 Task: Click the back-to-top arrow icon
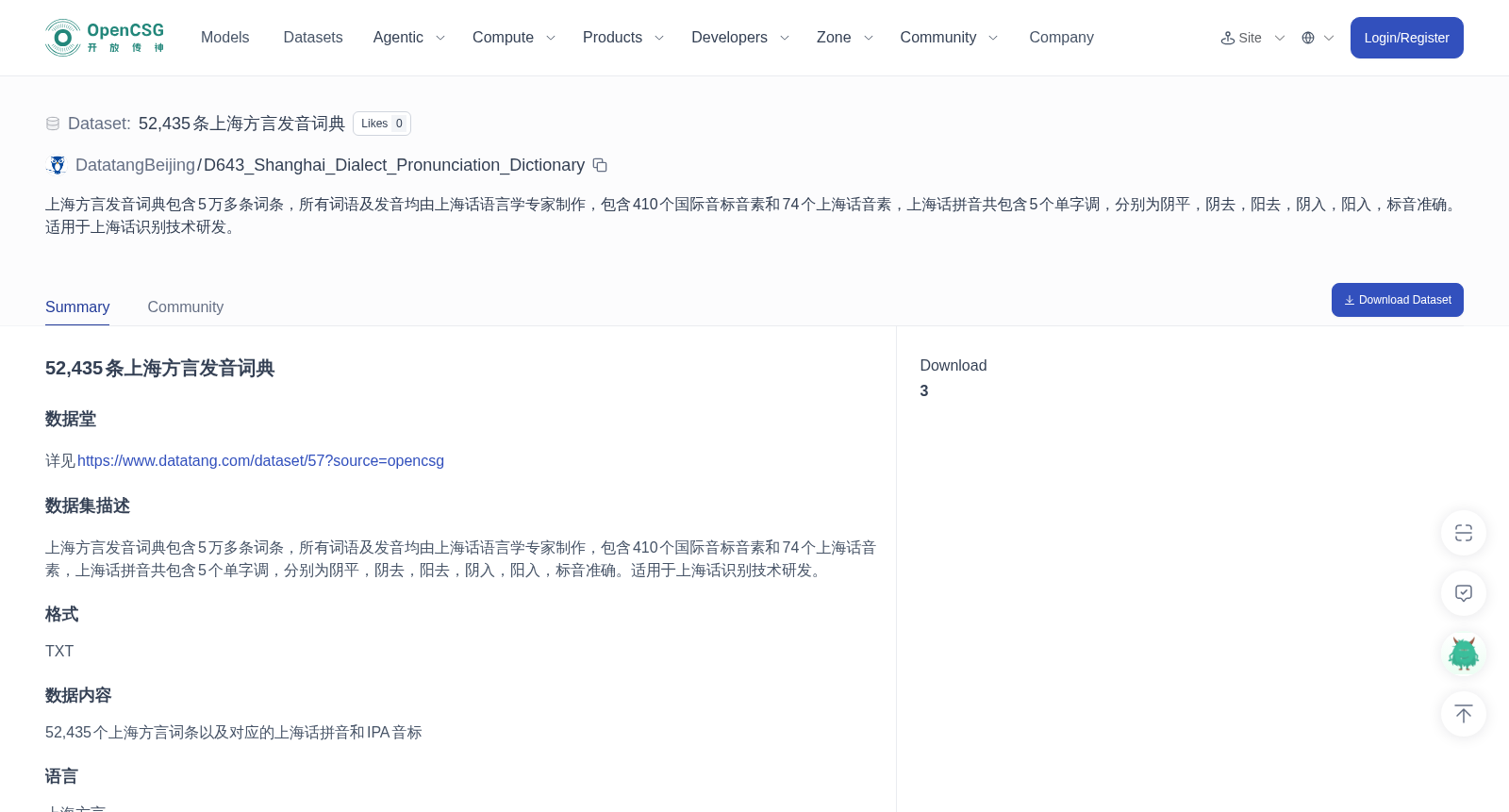tap(1464, 714)
